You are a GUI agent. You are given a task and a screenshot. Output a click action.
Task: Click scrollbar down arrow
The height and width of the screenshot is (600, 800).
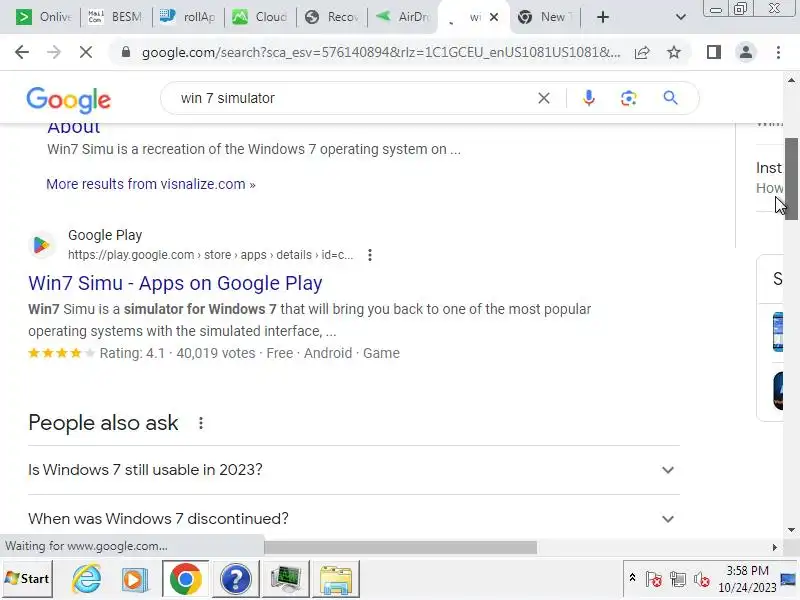791,530
